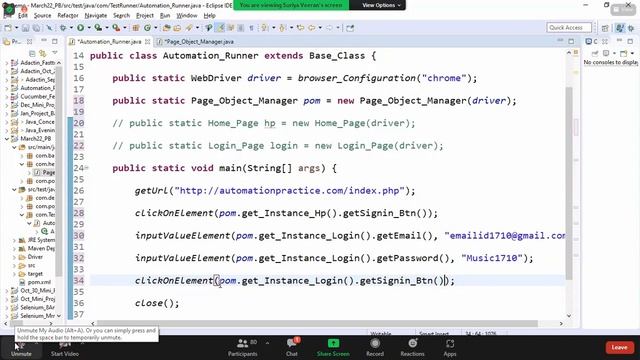Expand the Driver folder node

click(14, 257)
